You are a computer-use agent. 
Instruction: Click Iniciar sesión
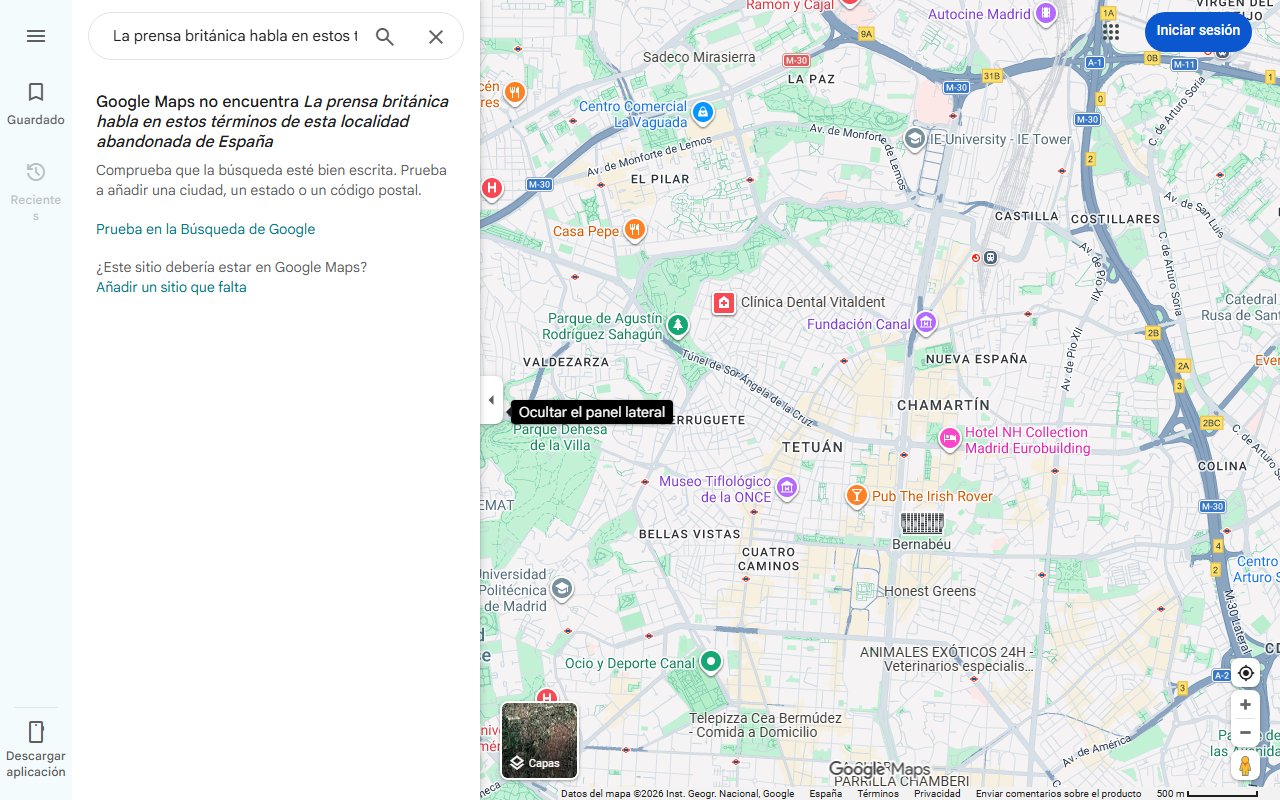(x=1198, y=31)
